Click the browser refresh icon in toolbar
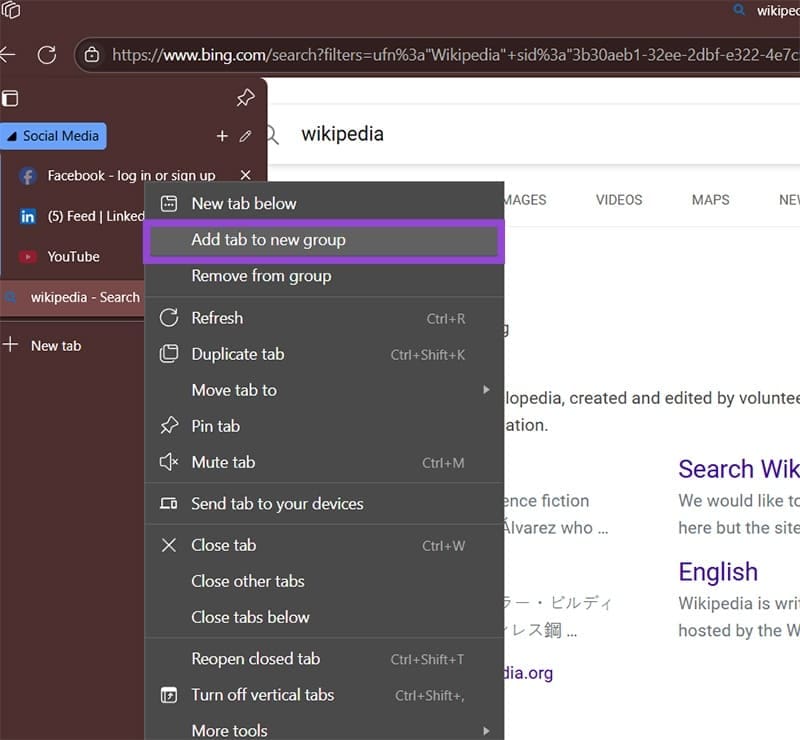 coord(46,55)
